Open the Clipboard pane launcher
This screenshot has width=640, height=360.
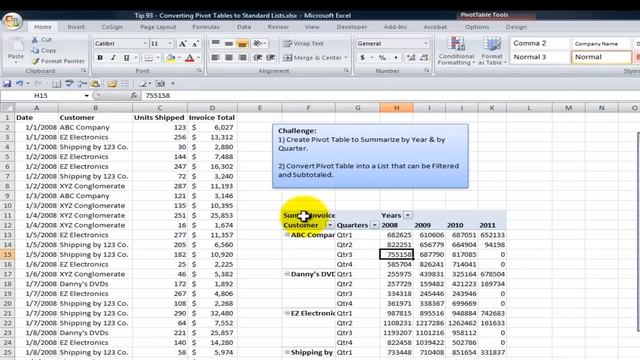(x=84, y=71)
